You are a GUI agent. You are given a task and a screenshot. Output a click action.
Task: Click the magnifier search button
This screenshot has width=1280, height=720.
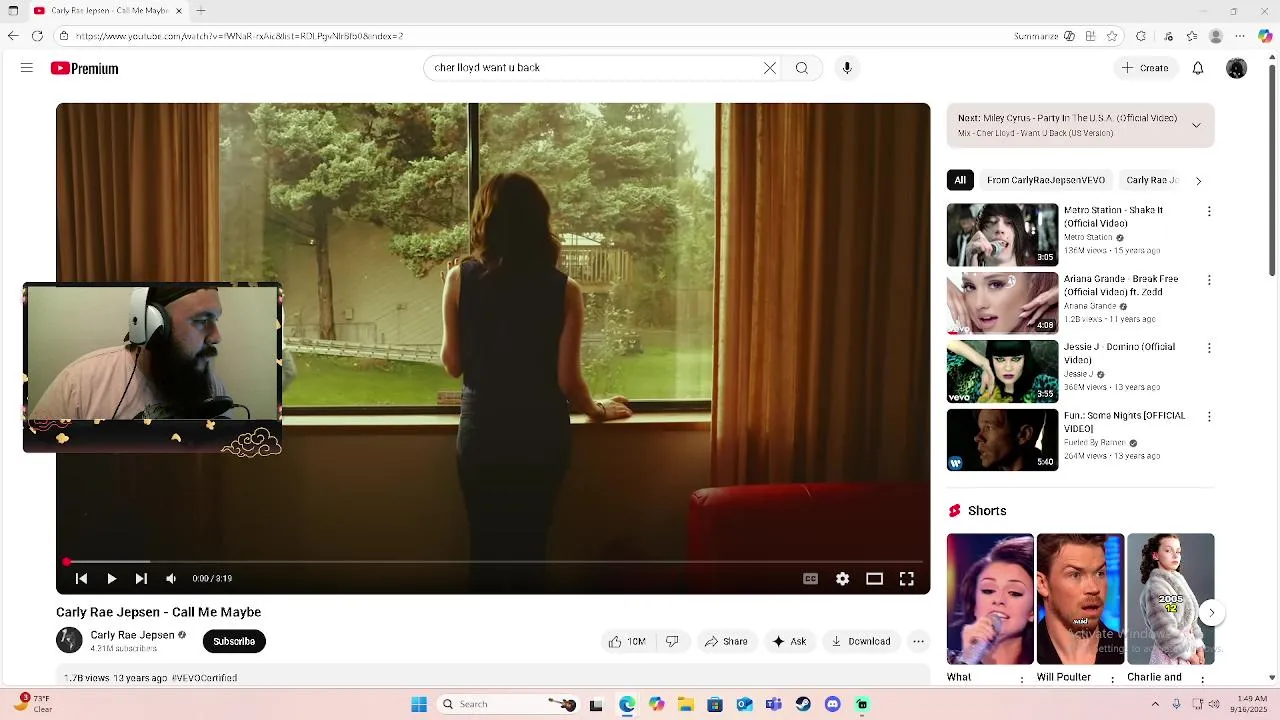802,68
